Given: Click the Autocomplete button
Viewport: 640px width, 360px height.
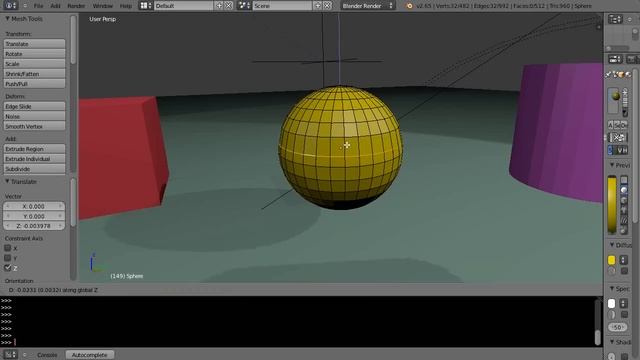Looking at the screenshot, I should click(x=89, y=355).
